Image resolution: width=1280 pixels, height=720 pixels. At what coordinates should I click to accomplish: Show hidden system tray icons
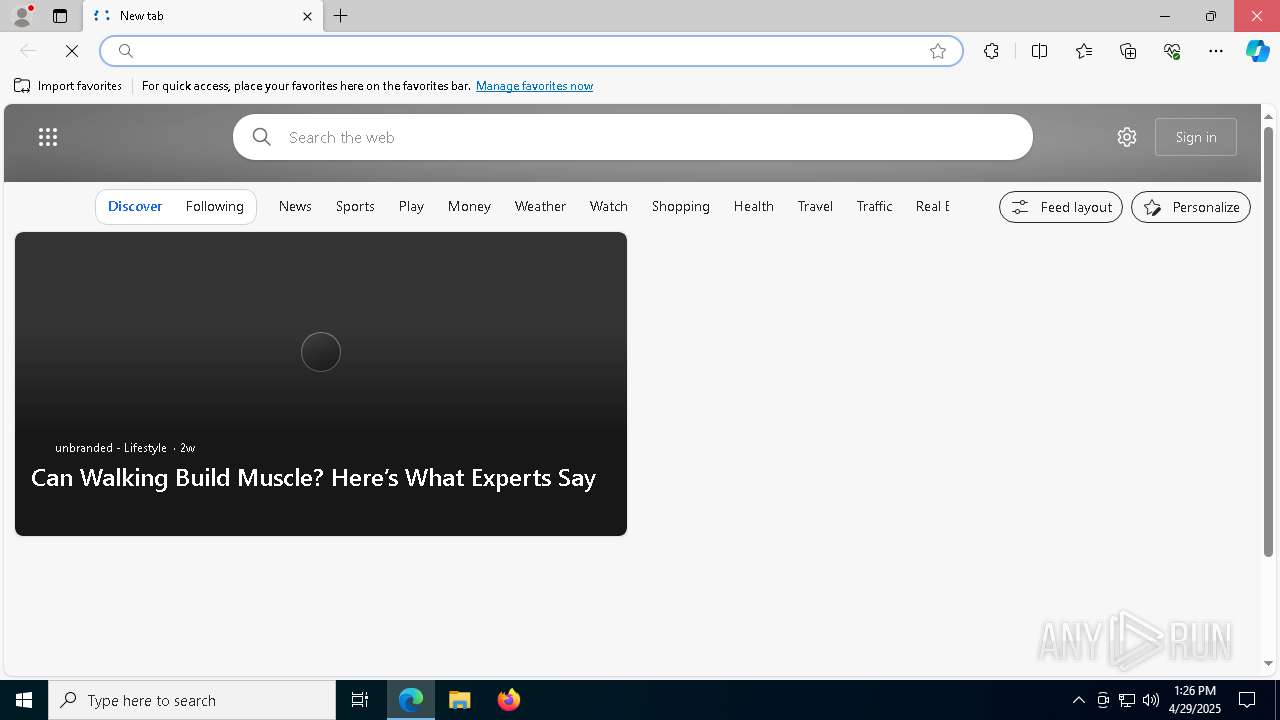1078,700
